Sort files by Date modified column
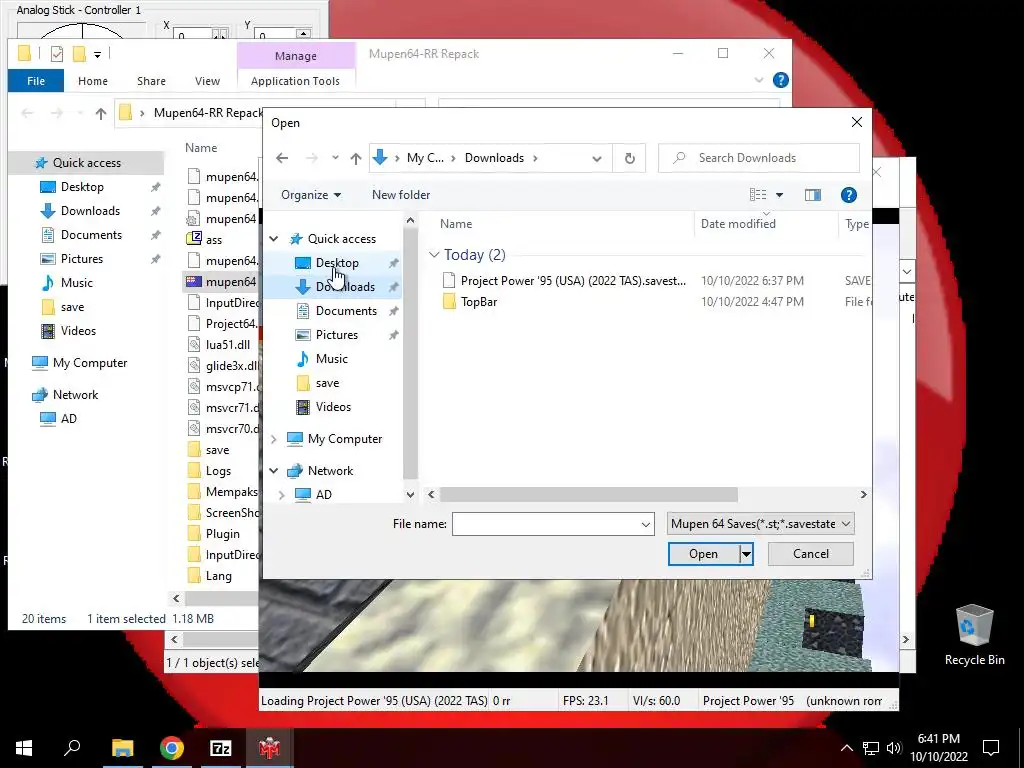The image size is (1024, 768). (x=738, y=223)
